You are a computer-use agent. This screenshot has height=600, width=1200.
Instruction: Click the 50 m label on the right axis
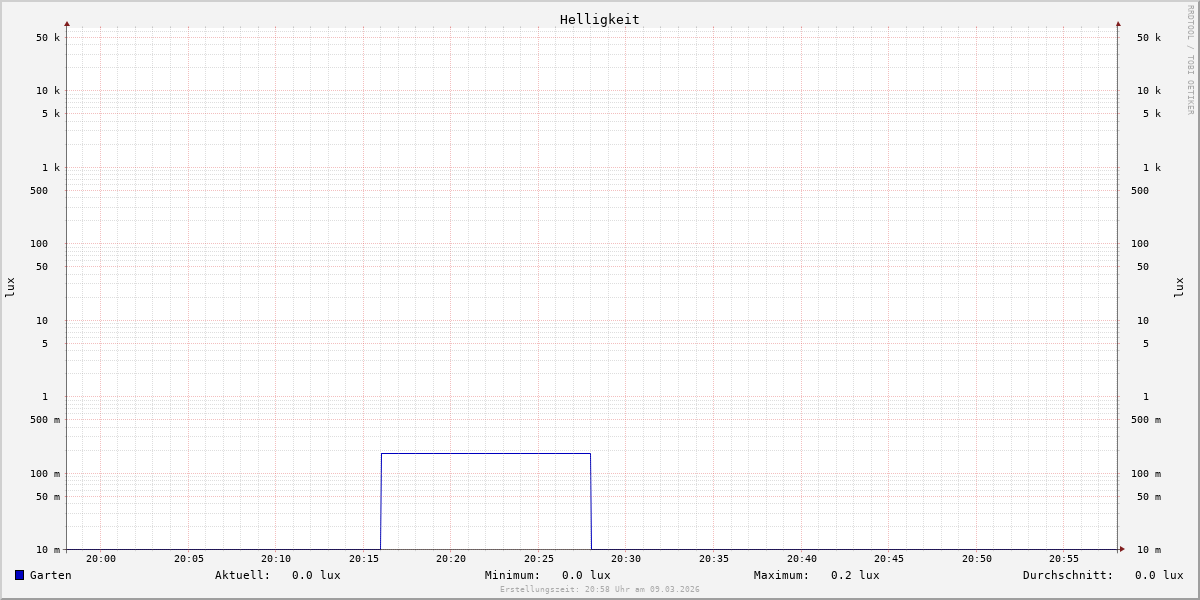1149,497
